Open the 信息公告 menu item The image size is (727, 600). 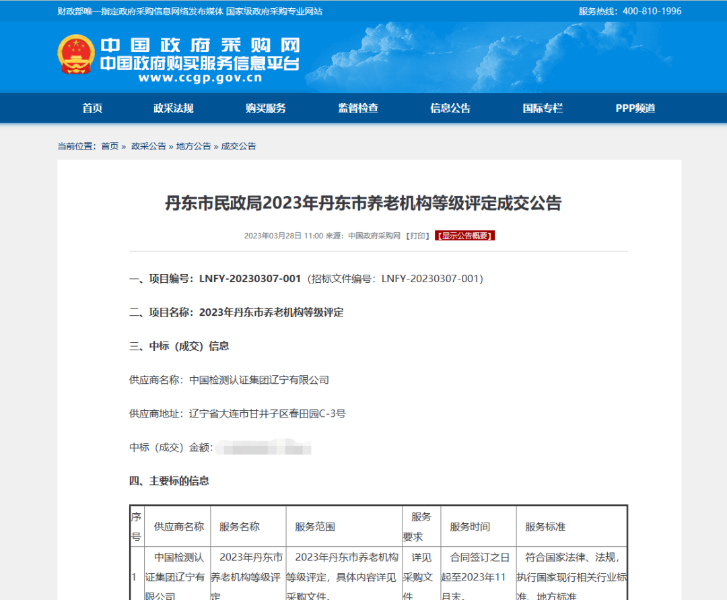(x=450, y=108)
